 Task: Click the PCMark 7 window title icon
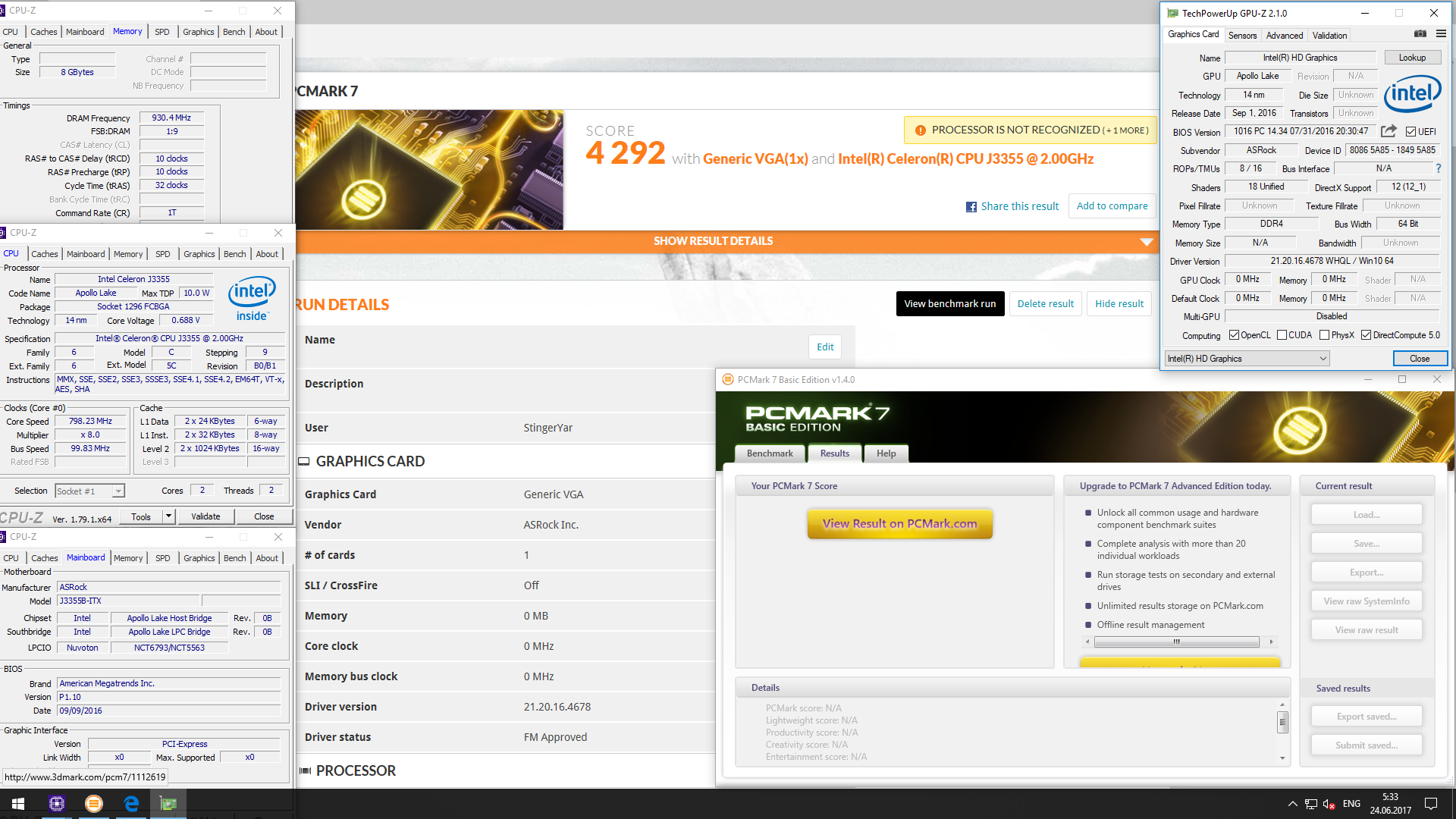tap(728, 379)
